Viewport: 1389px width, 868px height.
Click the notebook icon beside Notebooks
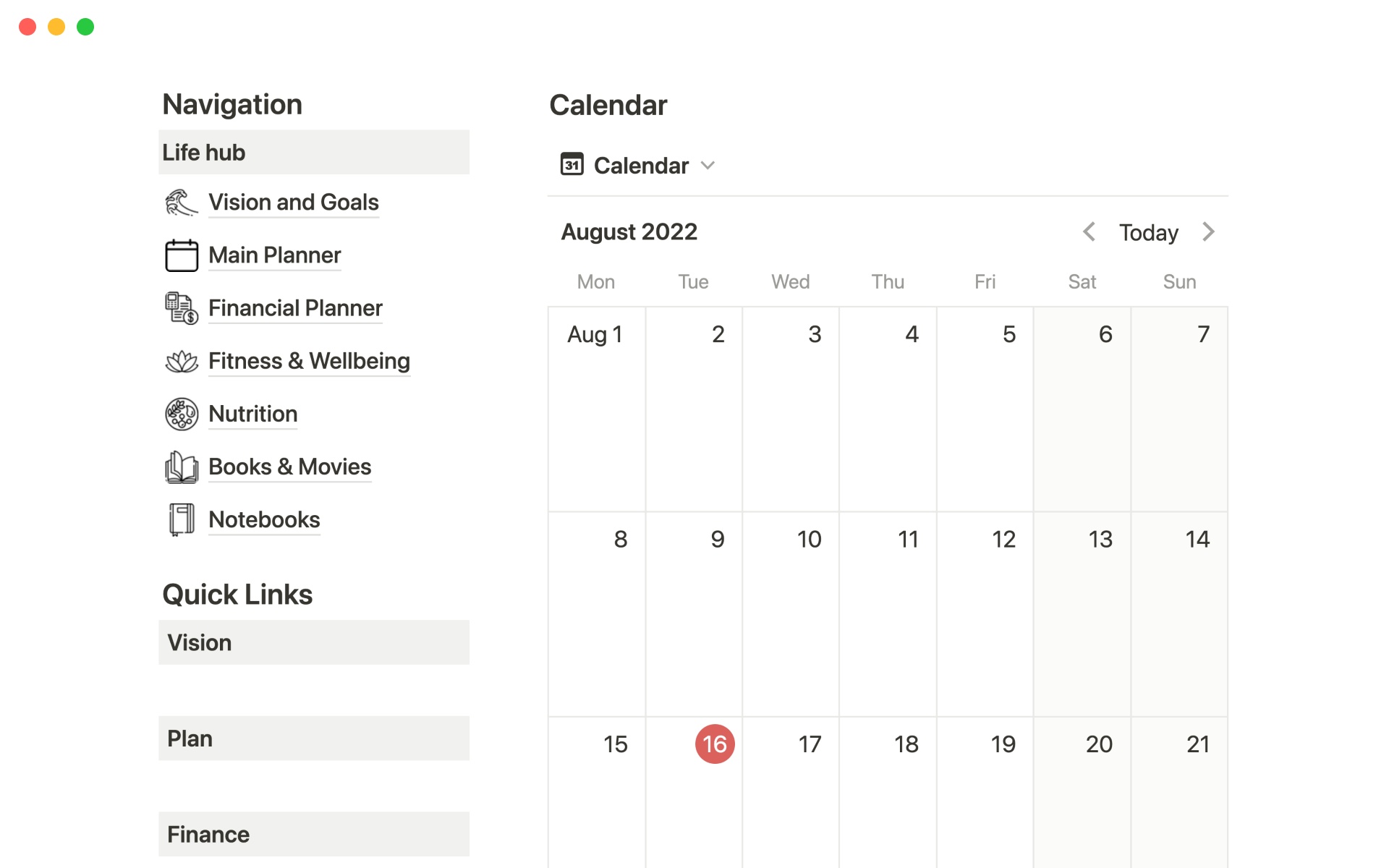click(181, 519)
